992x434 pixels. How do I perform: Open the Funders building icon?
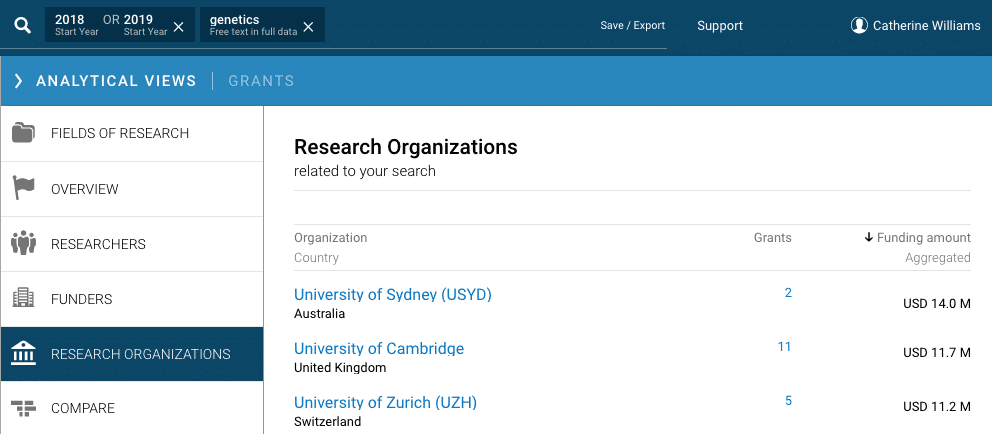coord(23,298)
